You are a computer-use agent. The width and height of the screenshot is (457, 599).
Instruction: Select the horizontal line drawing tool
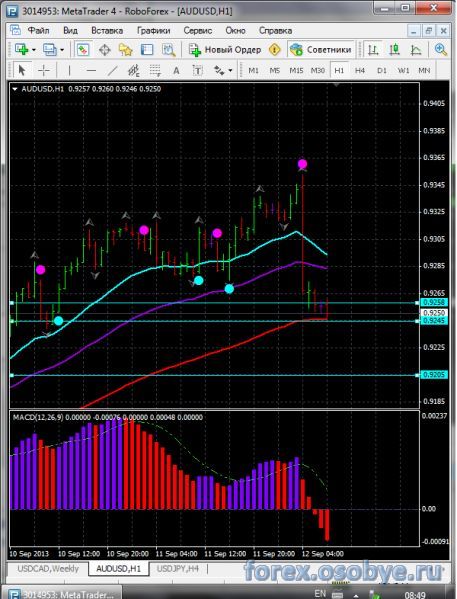(x=91, y=70)
